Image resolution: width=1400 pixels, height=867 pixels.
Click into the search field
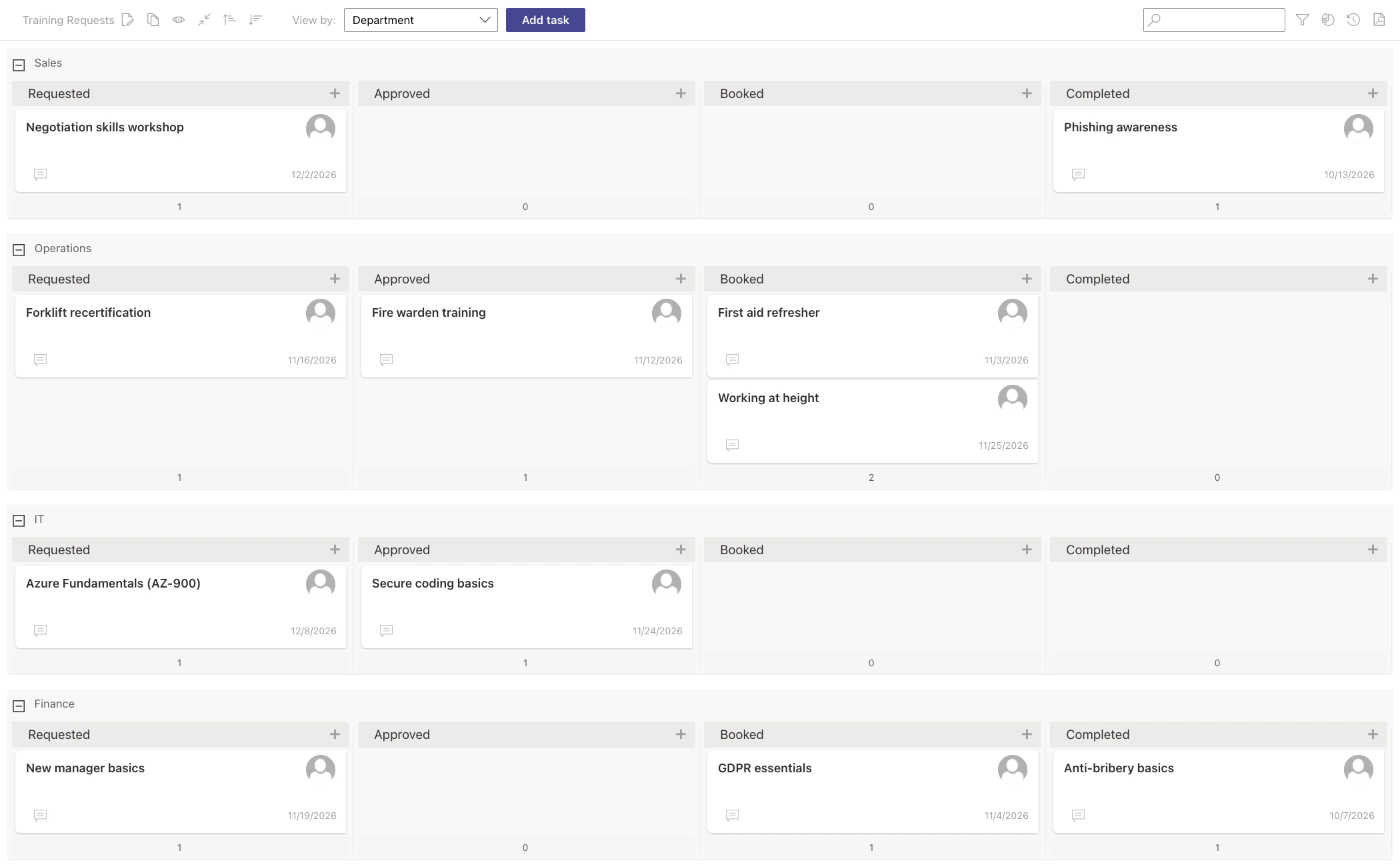pos(1214,20)
